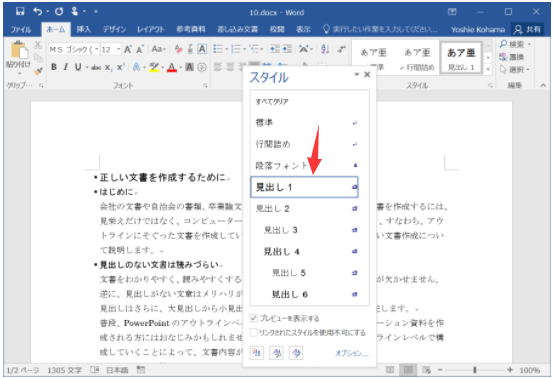Open font dialog launcher in フォント group
Image resolution: width=553 pixels, height=378 pixels.
point(205,85)
